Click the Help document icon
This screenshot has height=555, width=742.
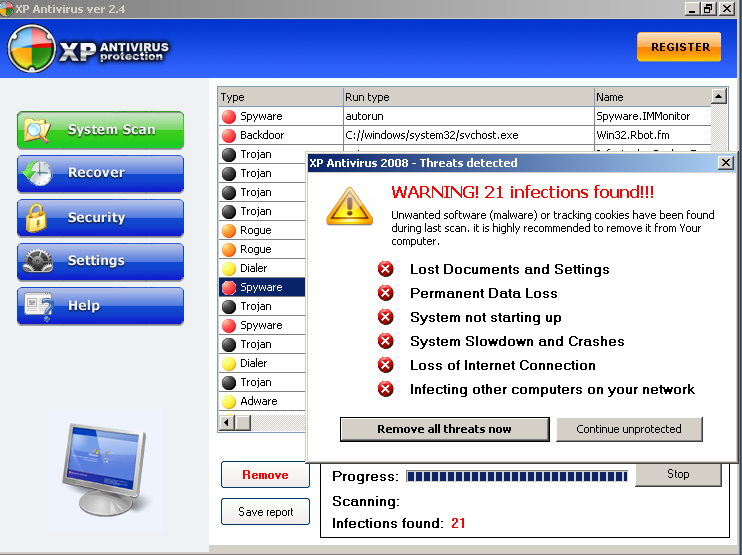[38, 306]
